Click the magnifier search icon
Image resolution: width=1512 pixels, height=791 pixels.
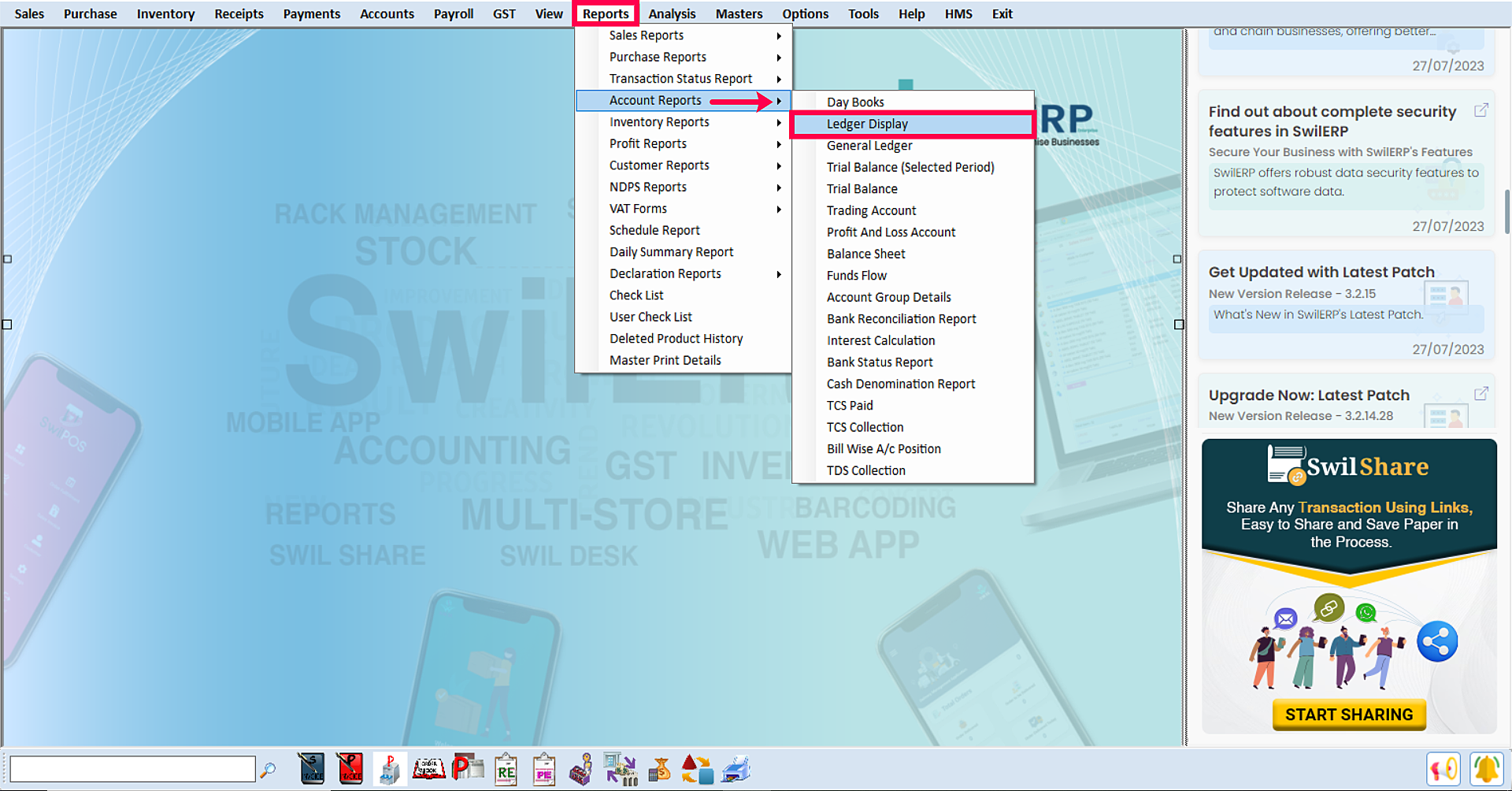pyautogui.click(x=268, y=770)
